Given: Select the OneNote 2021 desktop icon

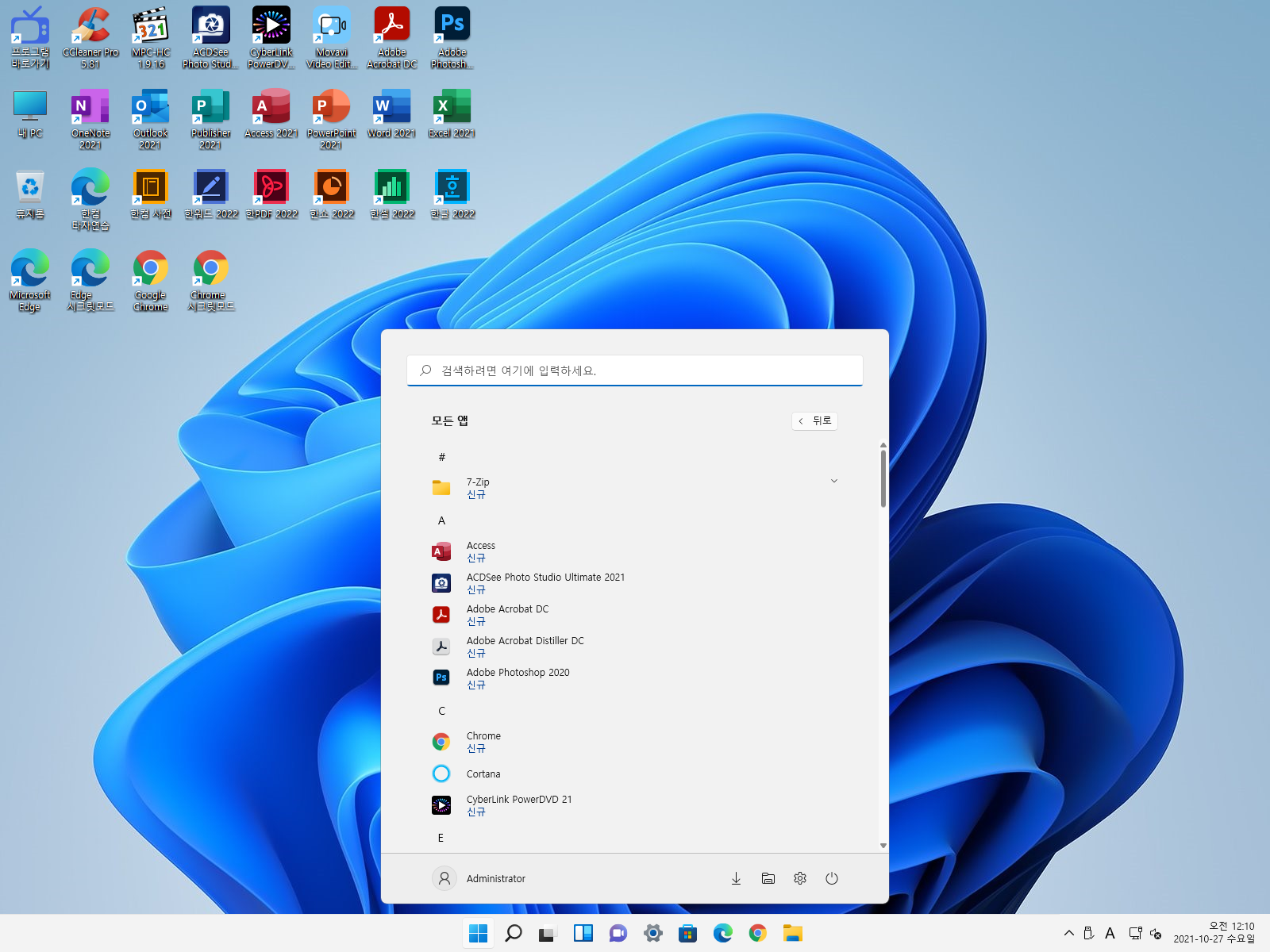Looking at the screenshot, I should [x=90, y=119].
